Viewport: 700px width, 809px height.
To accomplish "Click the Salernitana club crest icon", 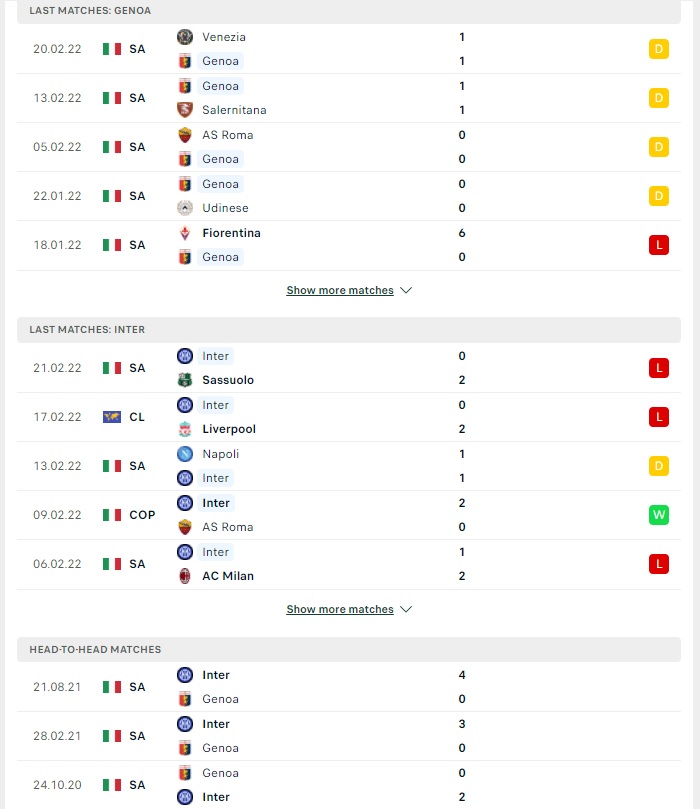I will click(x=185, y=110).
